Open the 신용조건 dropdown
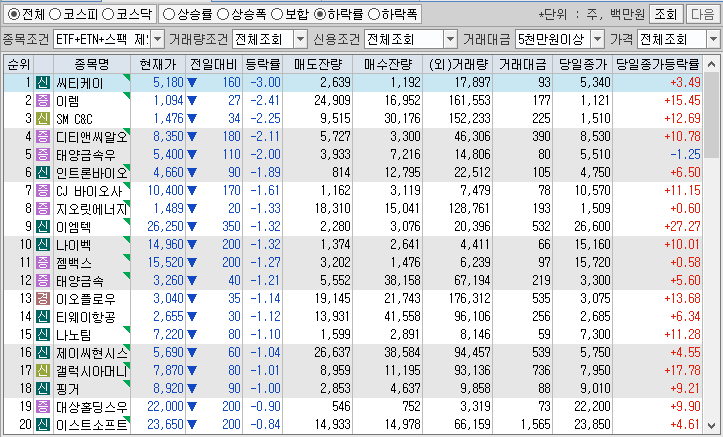This screenshot has width=723, height=437. [x=450, y=40]
